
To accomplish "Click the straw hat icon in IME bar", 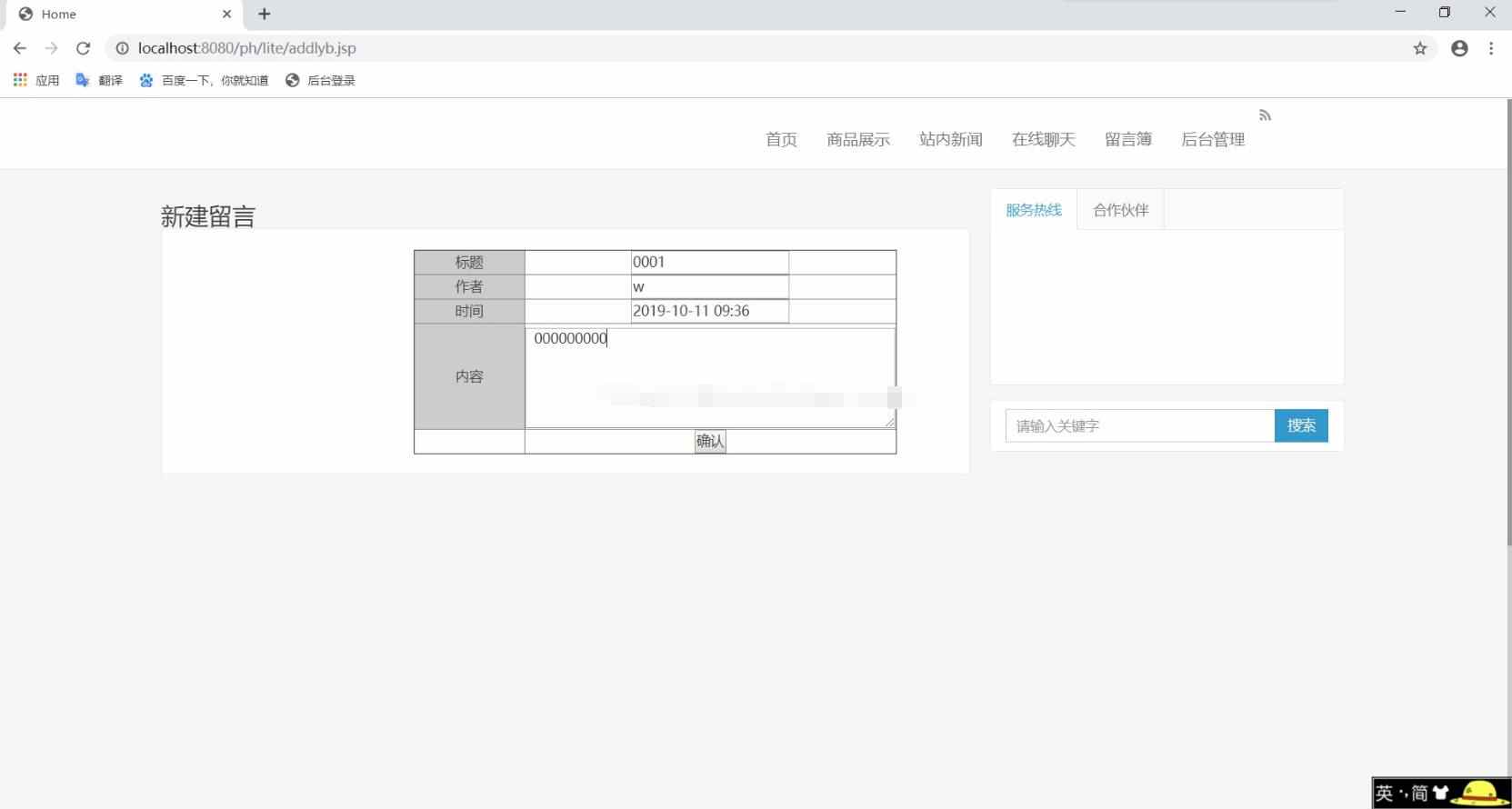I will click(1480, 794).
